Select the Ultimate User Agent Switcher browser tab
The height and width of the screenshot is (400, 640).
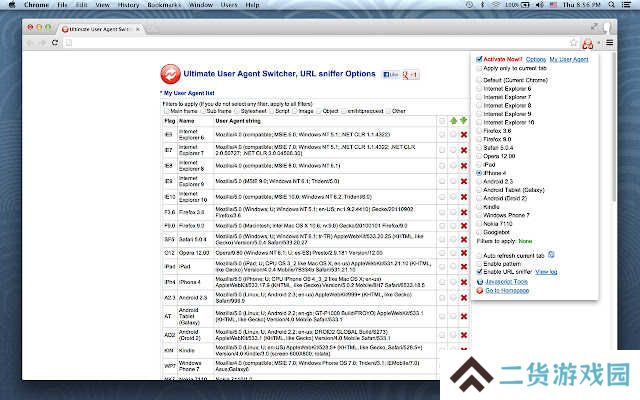[x=101, y=29]
